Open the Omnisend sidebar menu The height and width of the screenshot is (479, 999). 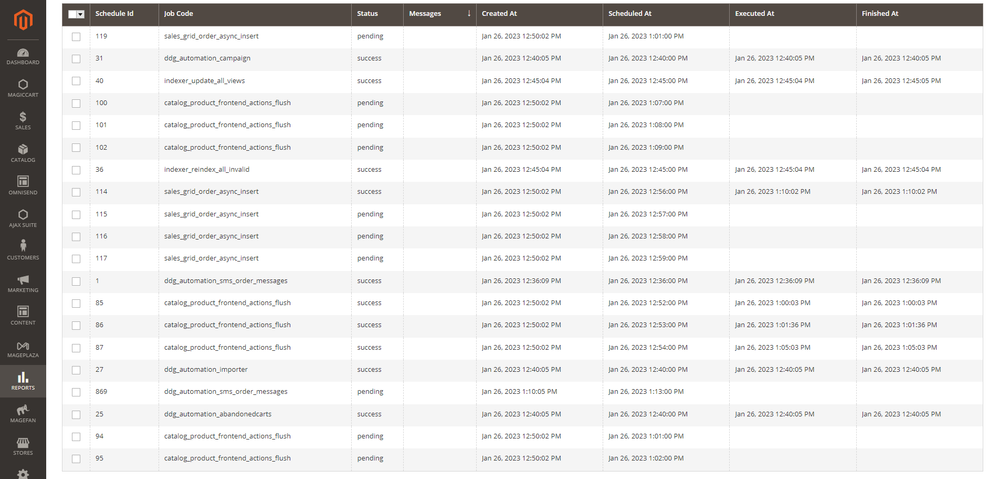[x=23, y=186]
